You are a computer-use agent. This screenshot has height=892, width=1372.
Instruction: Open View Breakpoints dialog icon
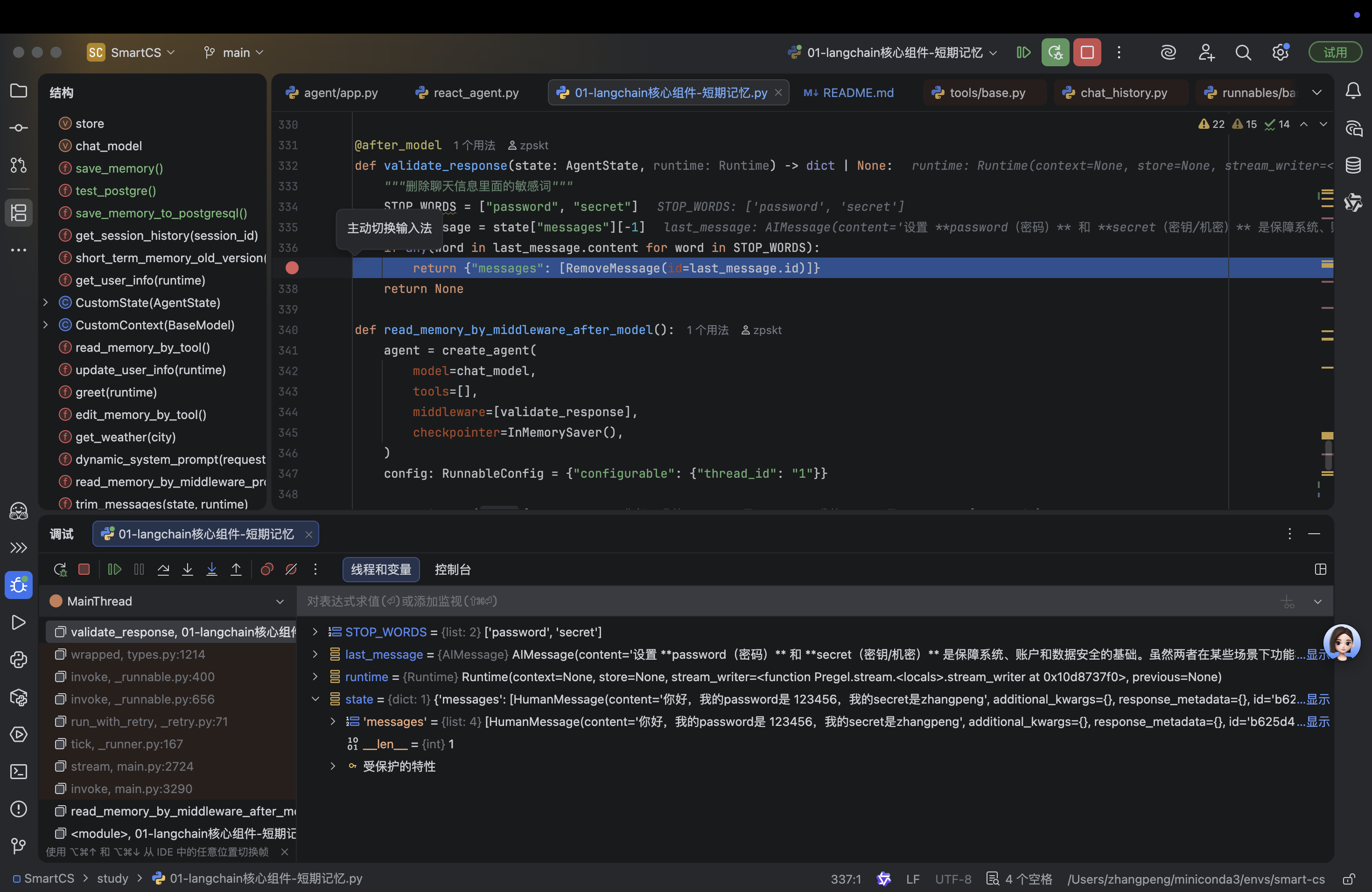[x=266, y=569]
